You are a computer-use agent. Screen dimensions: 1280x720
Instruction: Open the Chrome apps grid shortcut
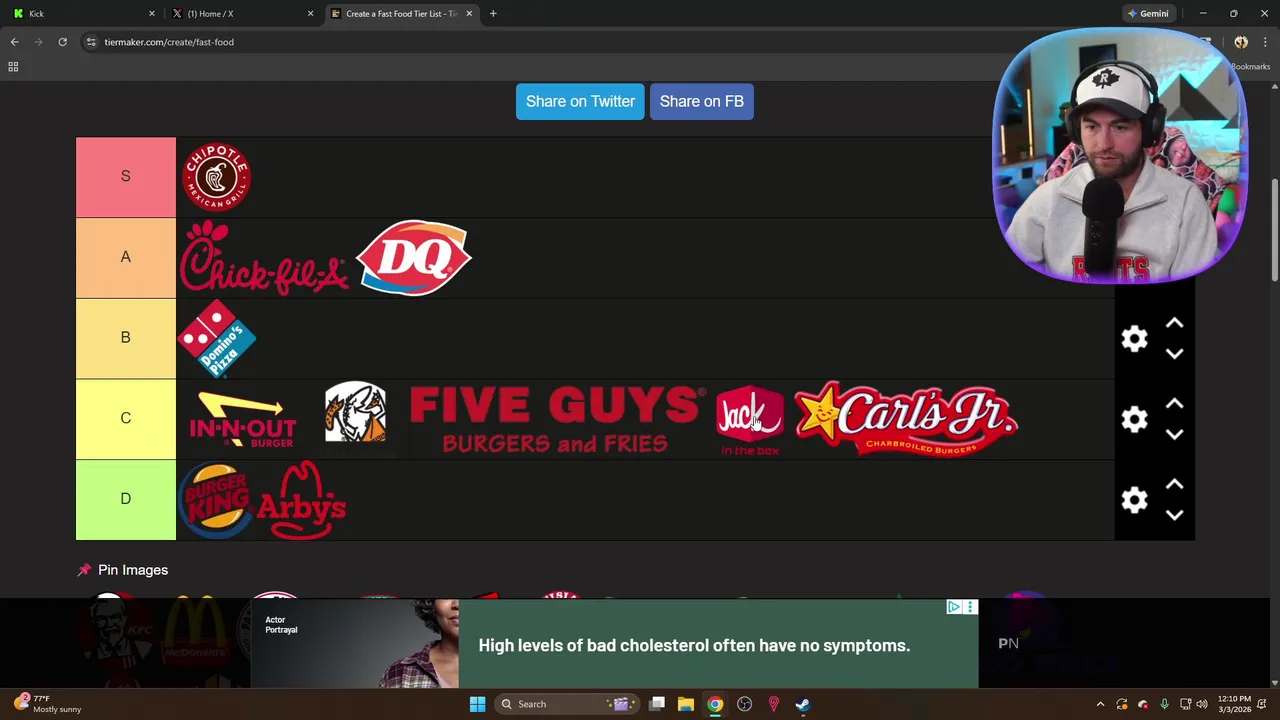pos(13,67)
